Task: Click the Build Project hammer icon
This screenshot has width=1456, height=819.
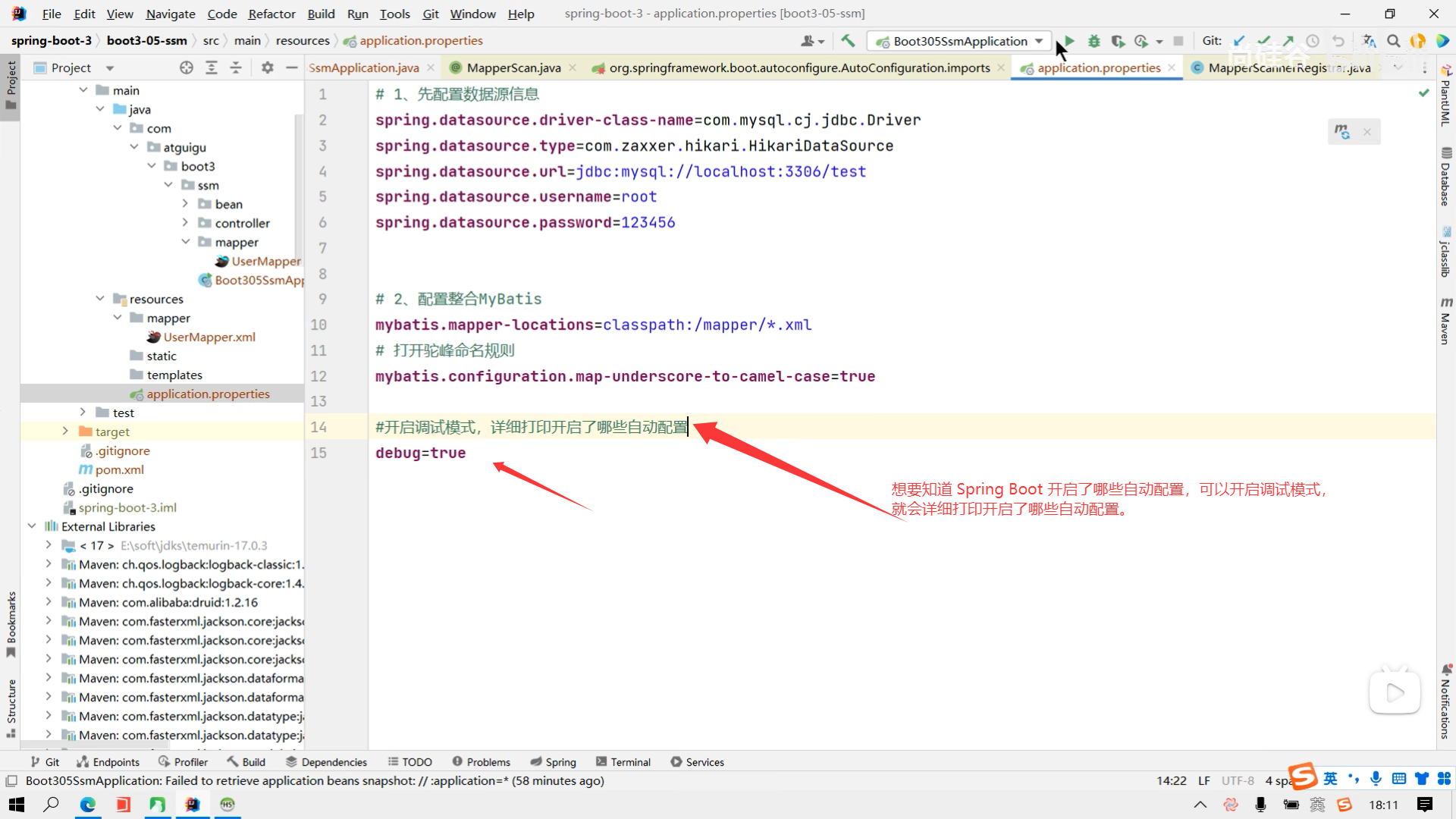Action: click(x=848, y=41)
